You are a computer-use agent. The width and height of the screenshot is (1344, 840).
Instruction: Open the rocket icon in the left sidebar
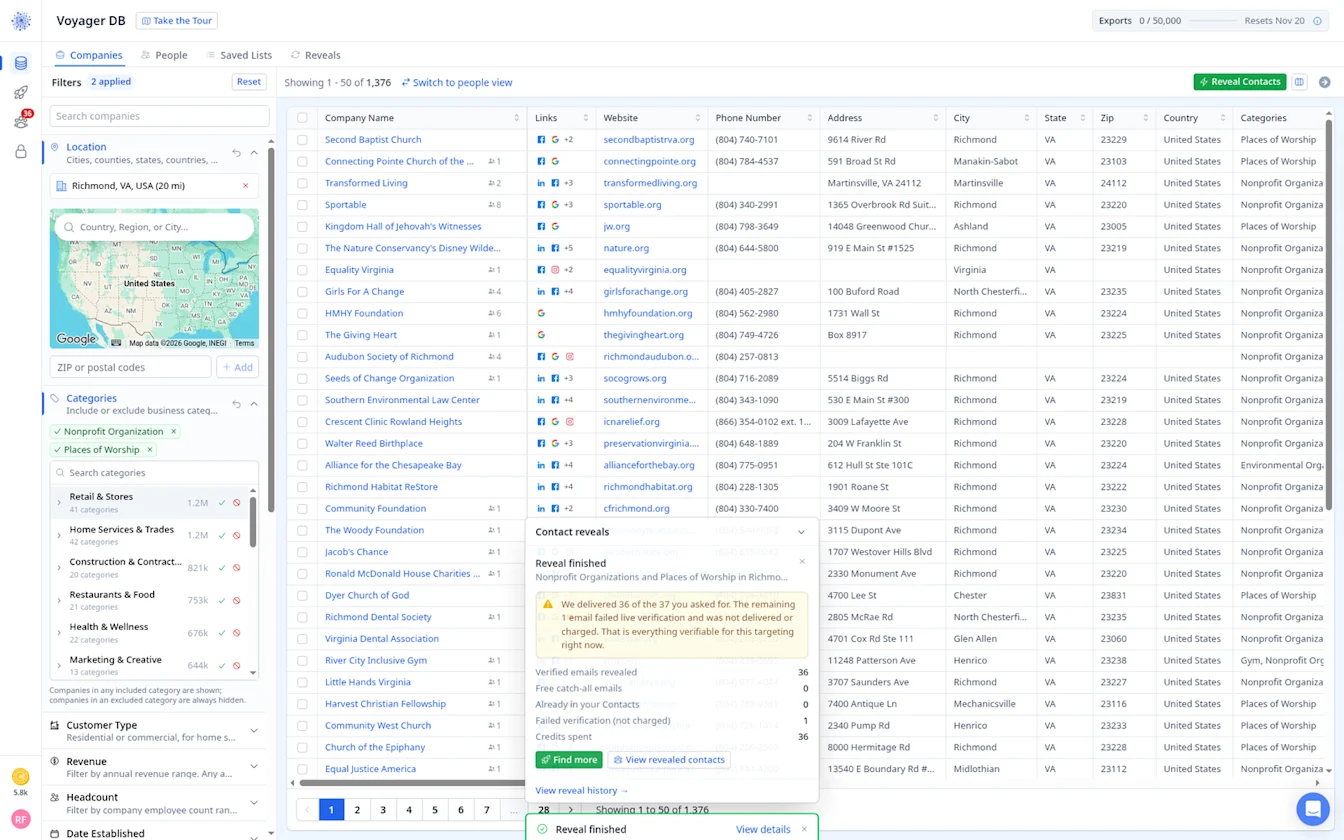pyautogui.click(x=21, y=92)
